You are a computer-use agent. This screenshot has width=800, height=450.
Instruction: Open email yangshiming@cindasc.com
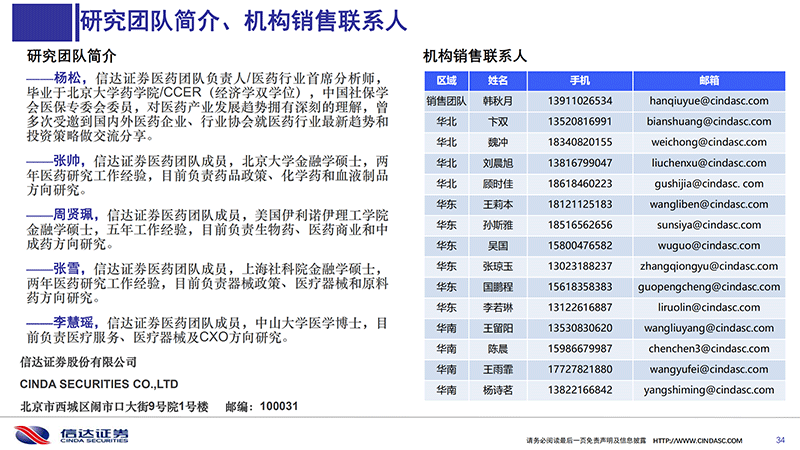tap(709, 390)
